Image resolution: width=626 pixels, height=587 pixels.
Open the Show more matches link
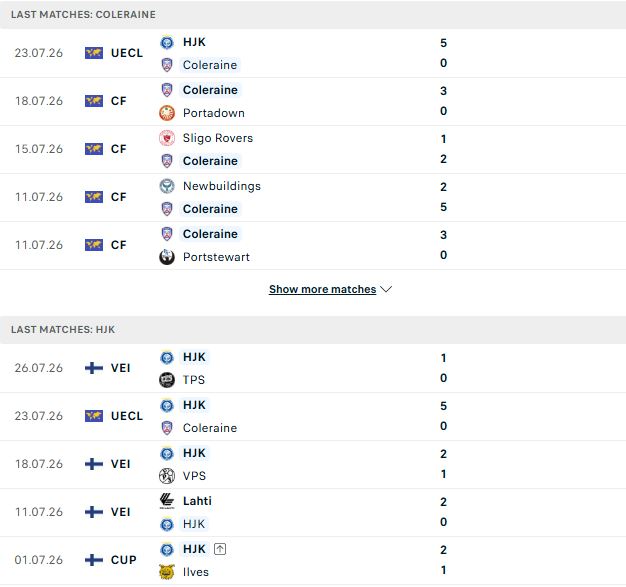(323, 289)
